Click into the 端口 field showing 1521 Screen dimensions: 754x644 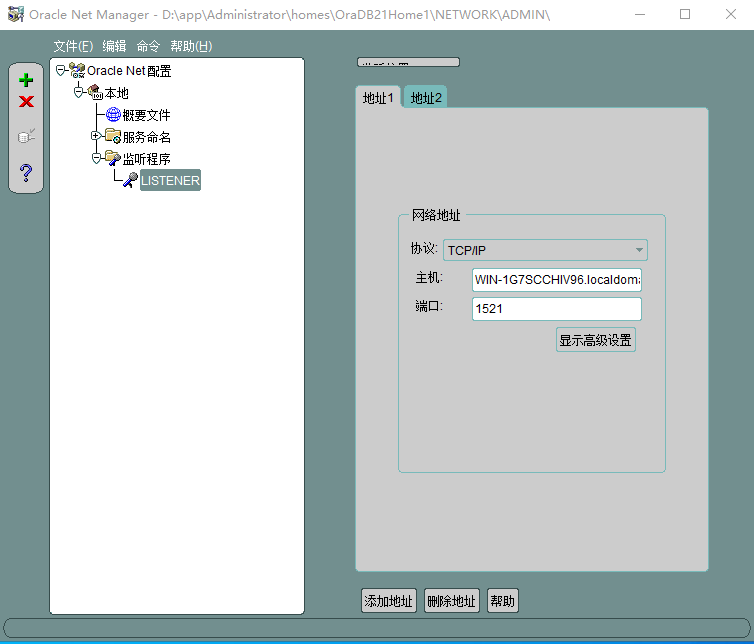tap(557, 309)
